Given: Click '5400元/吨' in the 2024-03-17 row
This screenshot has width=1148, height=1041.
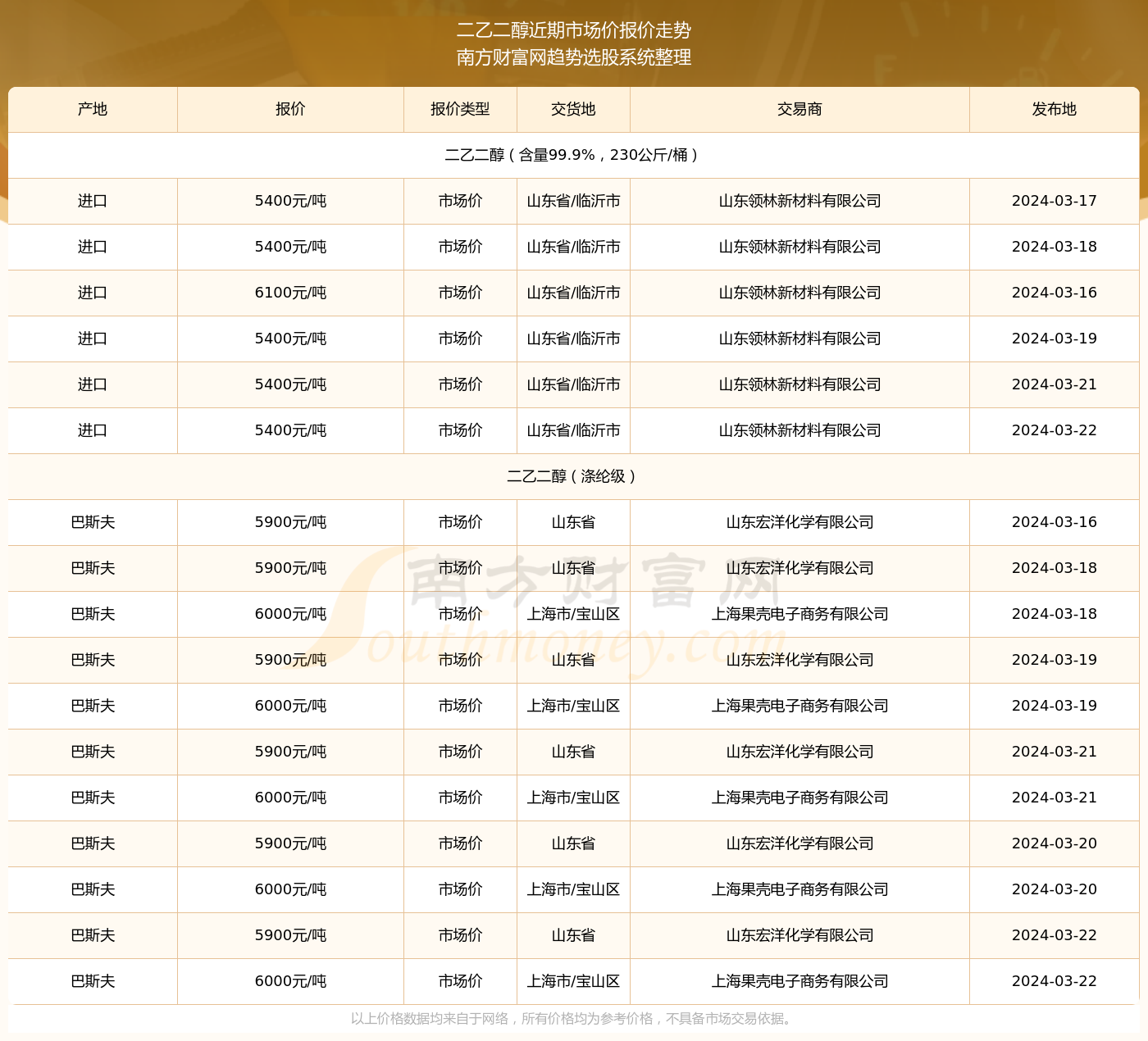Looking at the screenshot, I should click(x=290, y=201).
